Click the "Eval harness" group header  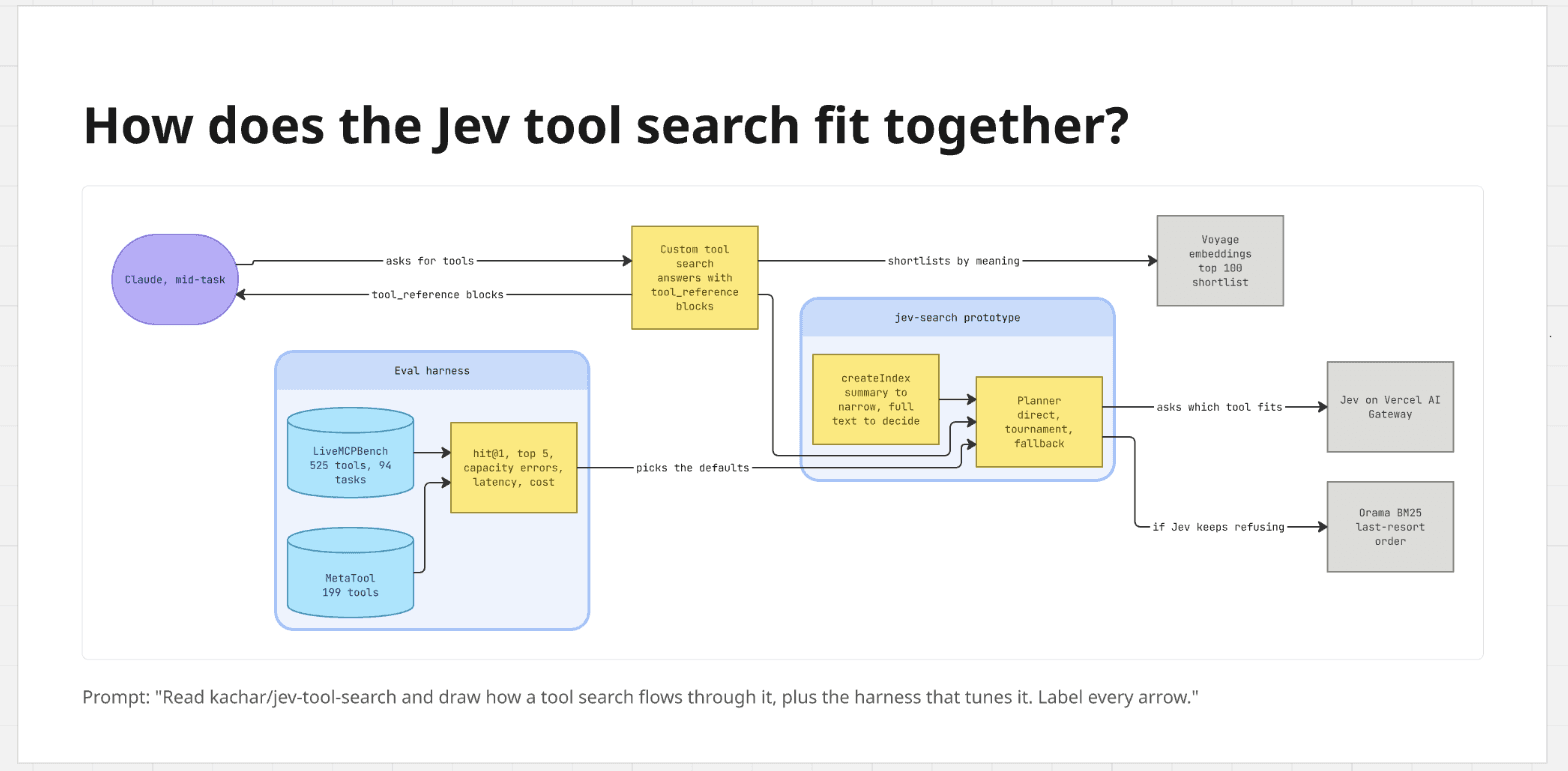pyautogui.click(x=432, y=371)
